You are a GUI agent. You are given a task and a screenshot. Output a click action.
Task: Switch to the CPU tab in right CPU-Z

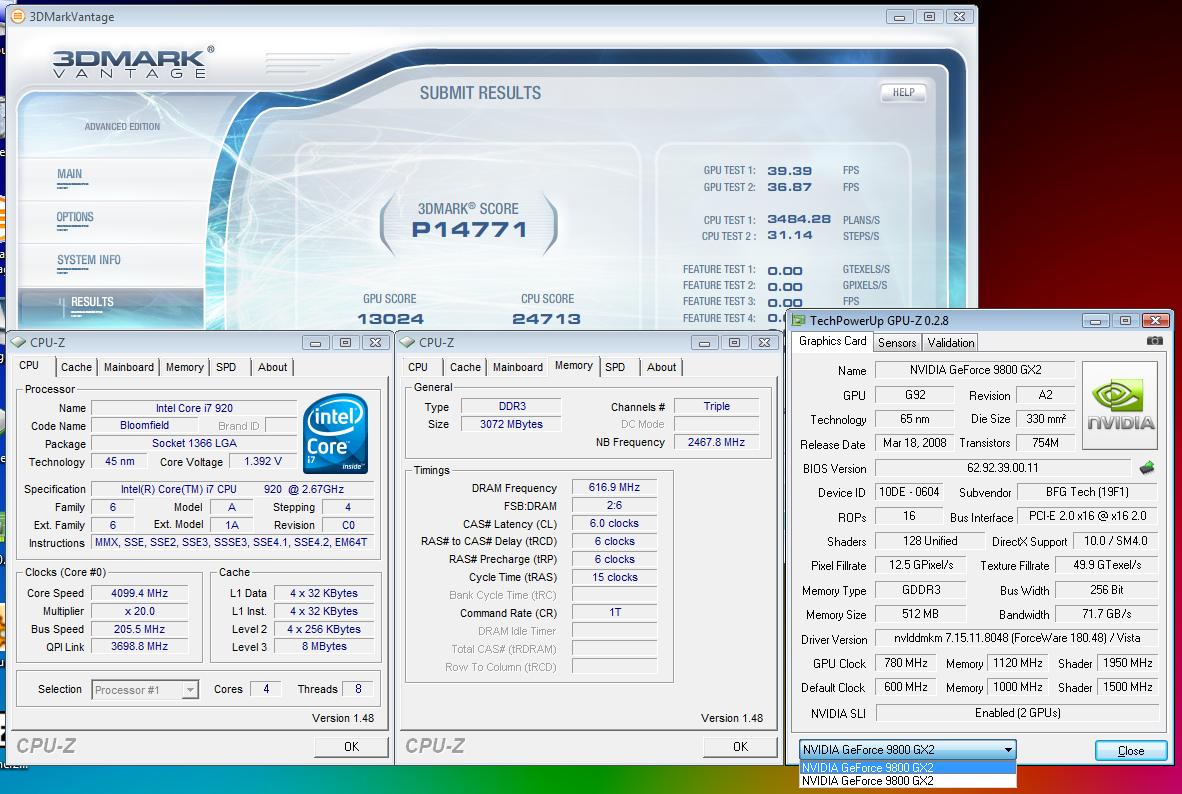pyautogui.click(x=418, y=367)
